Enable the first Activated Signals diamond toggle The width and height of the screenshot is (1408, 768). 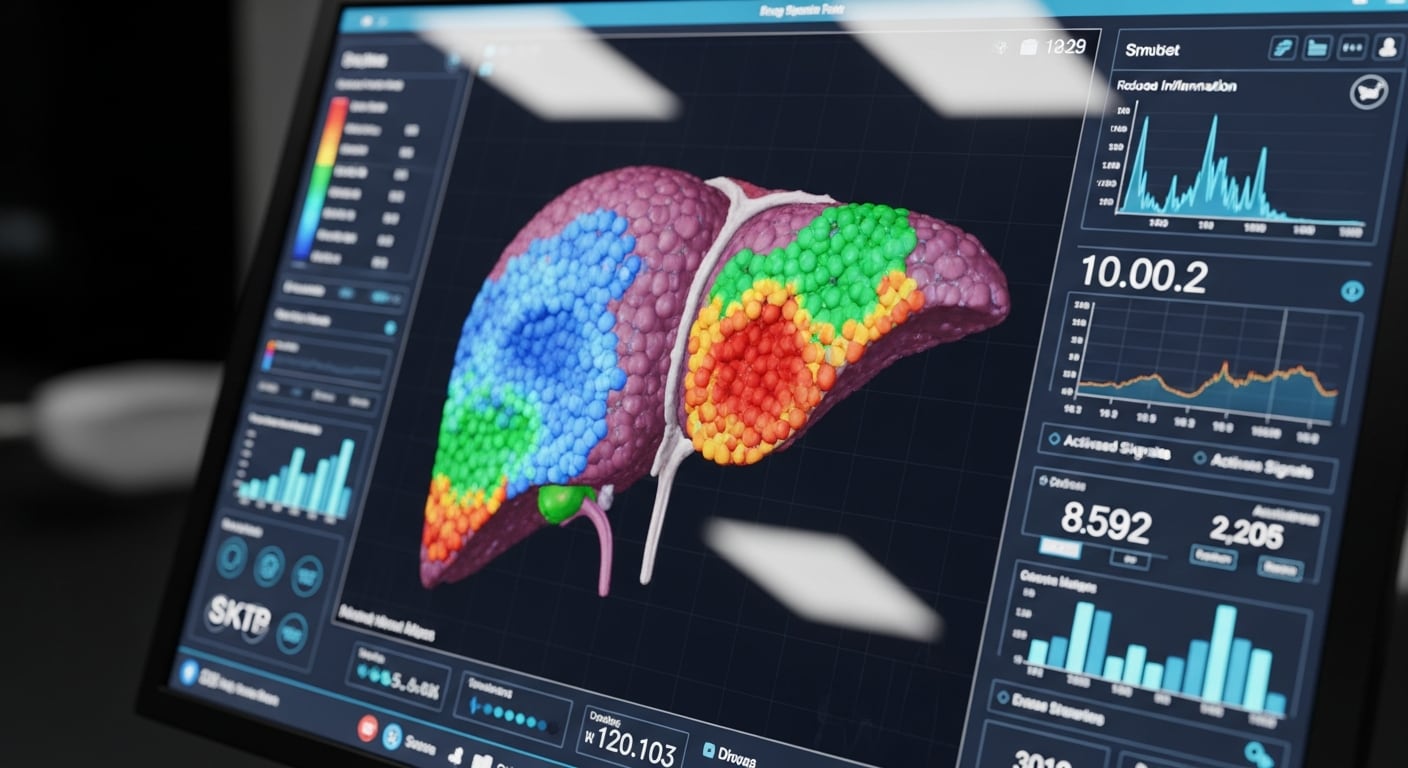coord(1053,440)
